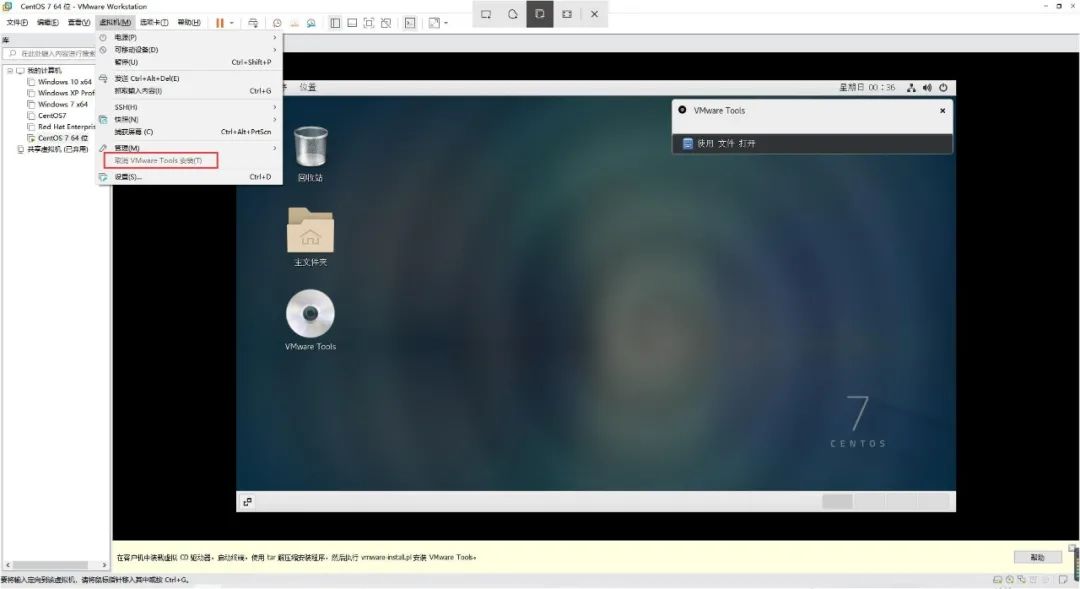The height and width of the screenshot is (589, 1080).
Task: Close the snipping overlay toolbar
Action: 594,14
